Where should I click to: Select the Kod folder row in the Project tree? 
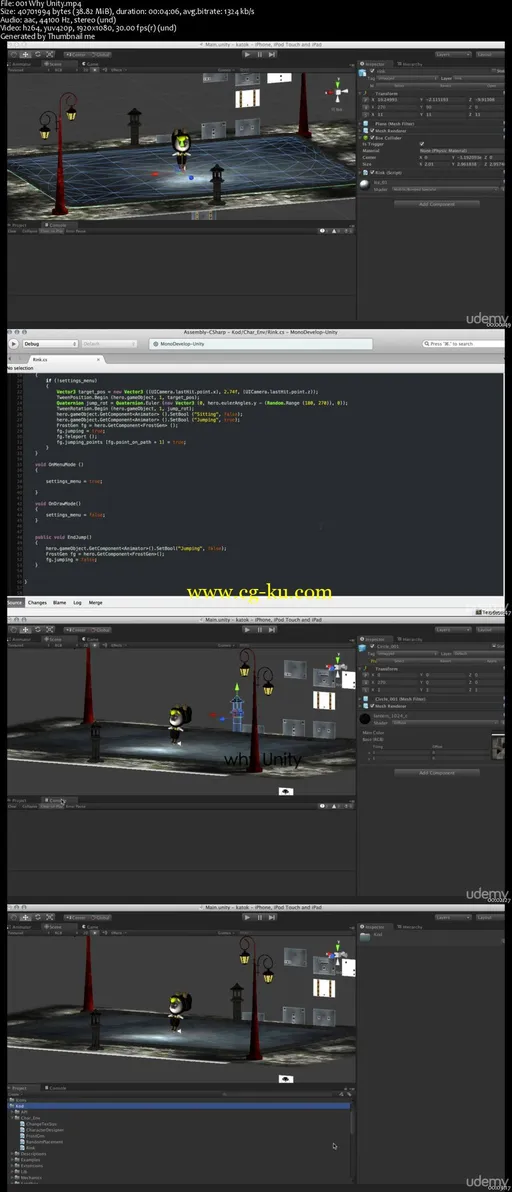tap(179, 1105)
